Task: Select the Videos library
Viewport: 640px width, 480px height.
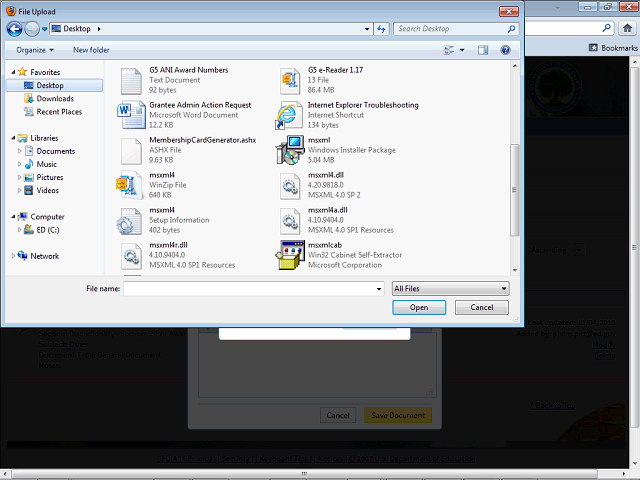Action: [x=47, y=190]
